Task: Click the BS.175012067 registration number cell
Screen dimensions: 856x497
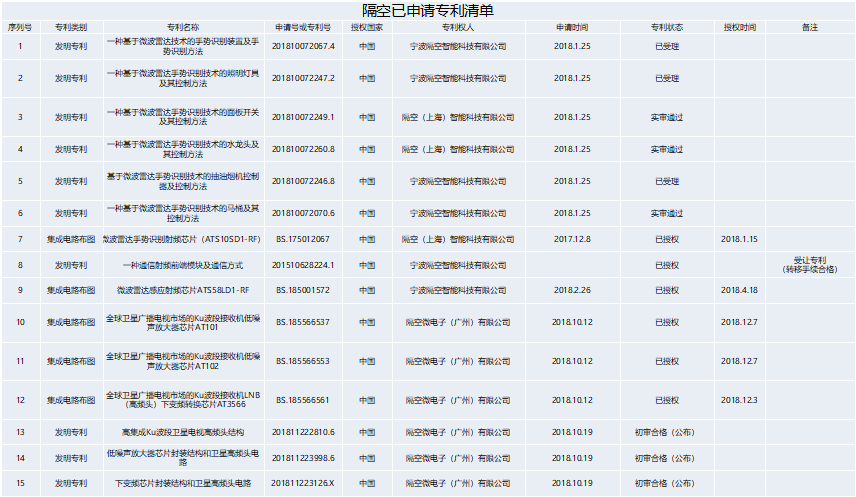Action: click(303, 240)
